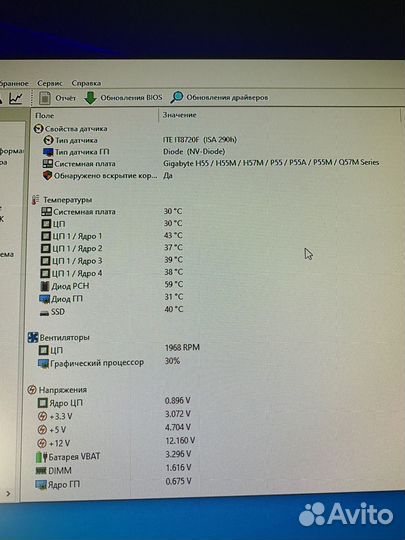Click the Поле column header
The width and height of the screenshot is (405, 540).
pyautogui.click(x=44, y=115)
